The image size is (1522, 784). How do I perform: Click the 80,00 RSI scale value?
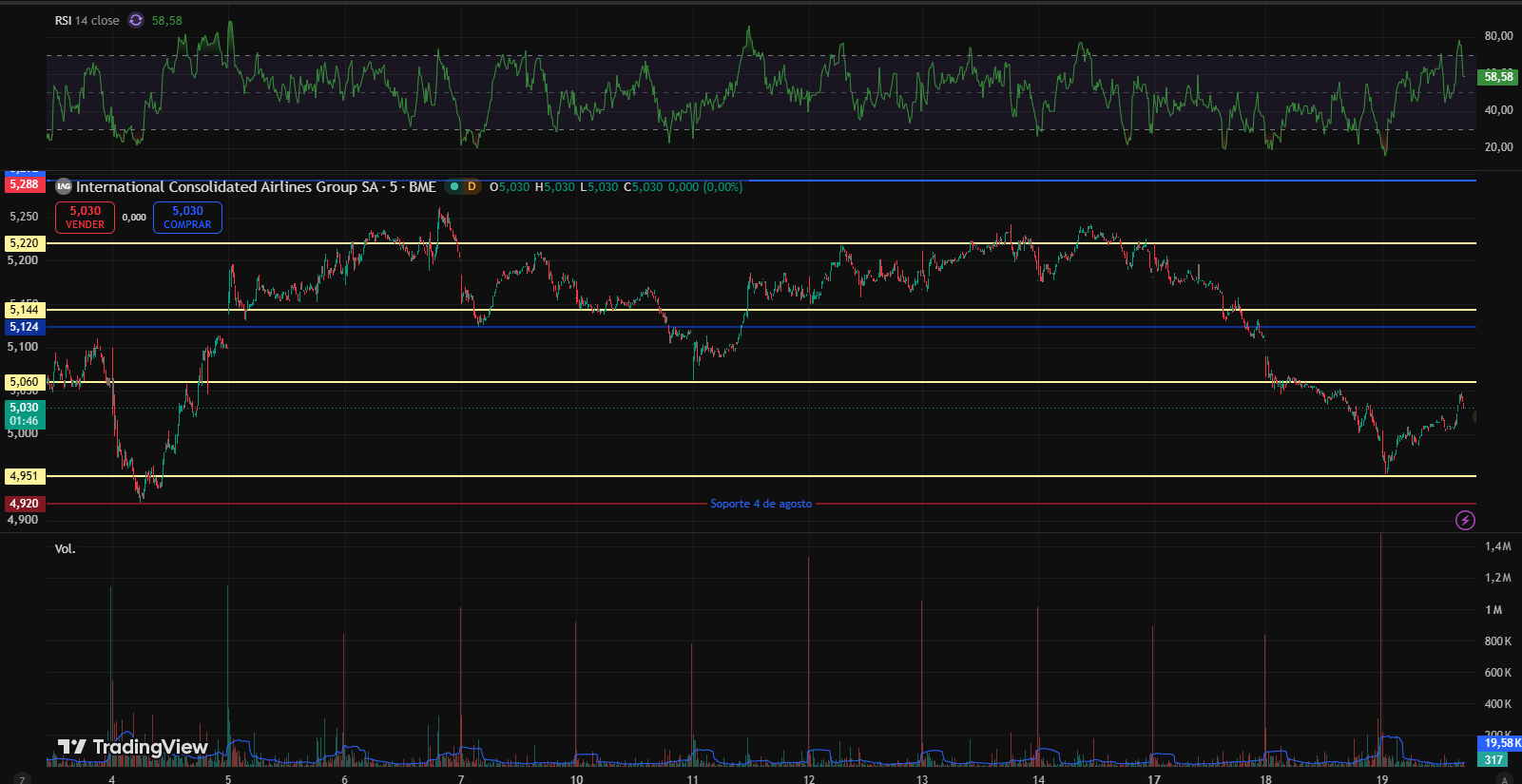coord(1498,36)
